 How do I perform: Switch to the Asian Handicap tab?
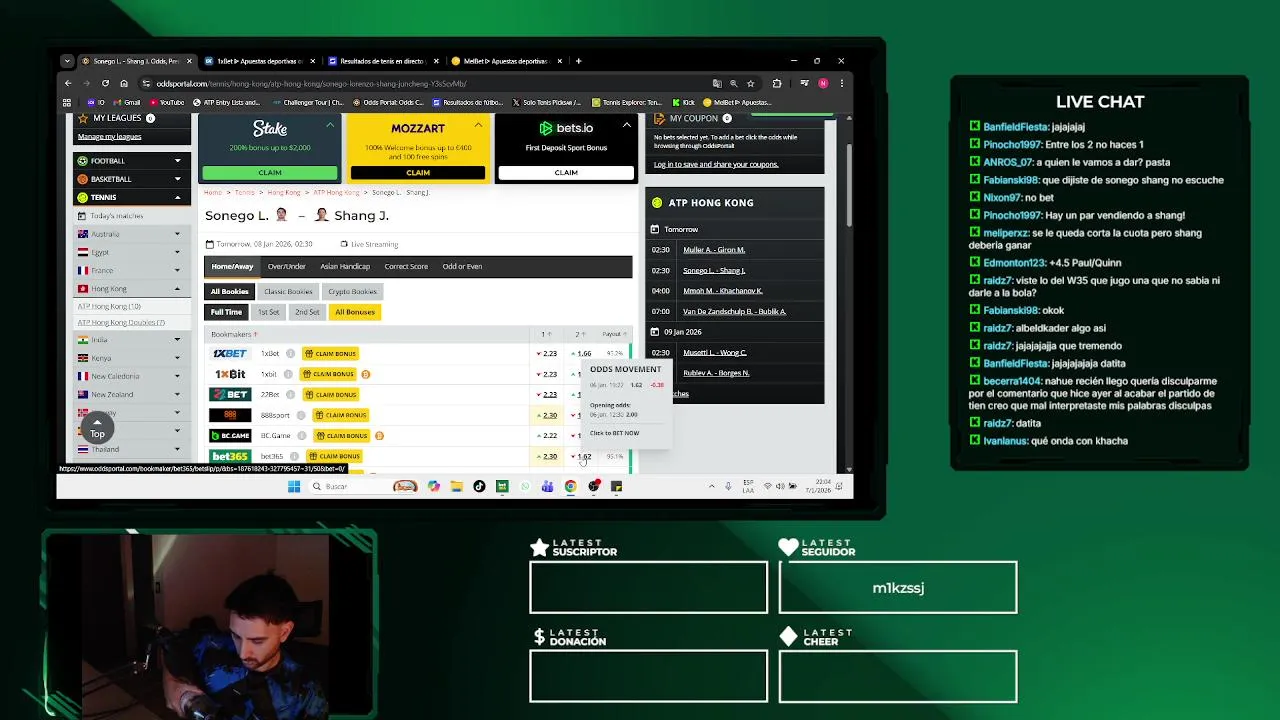coord(345,266)
